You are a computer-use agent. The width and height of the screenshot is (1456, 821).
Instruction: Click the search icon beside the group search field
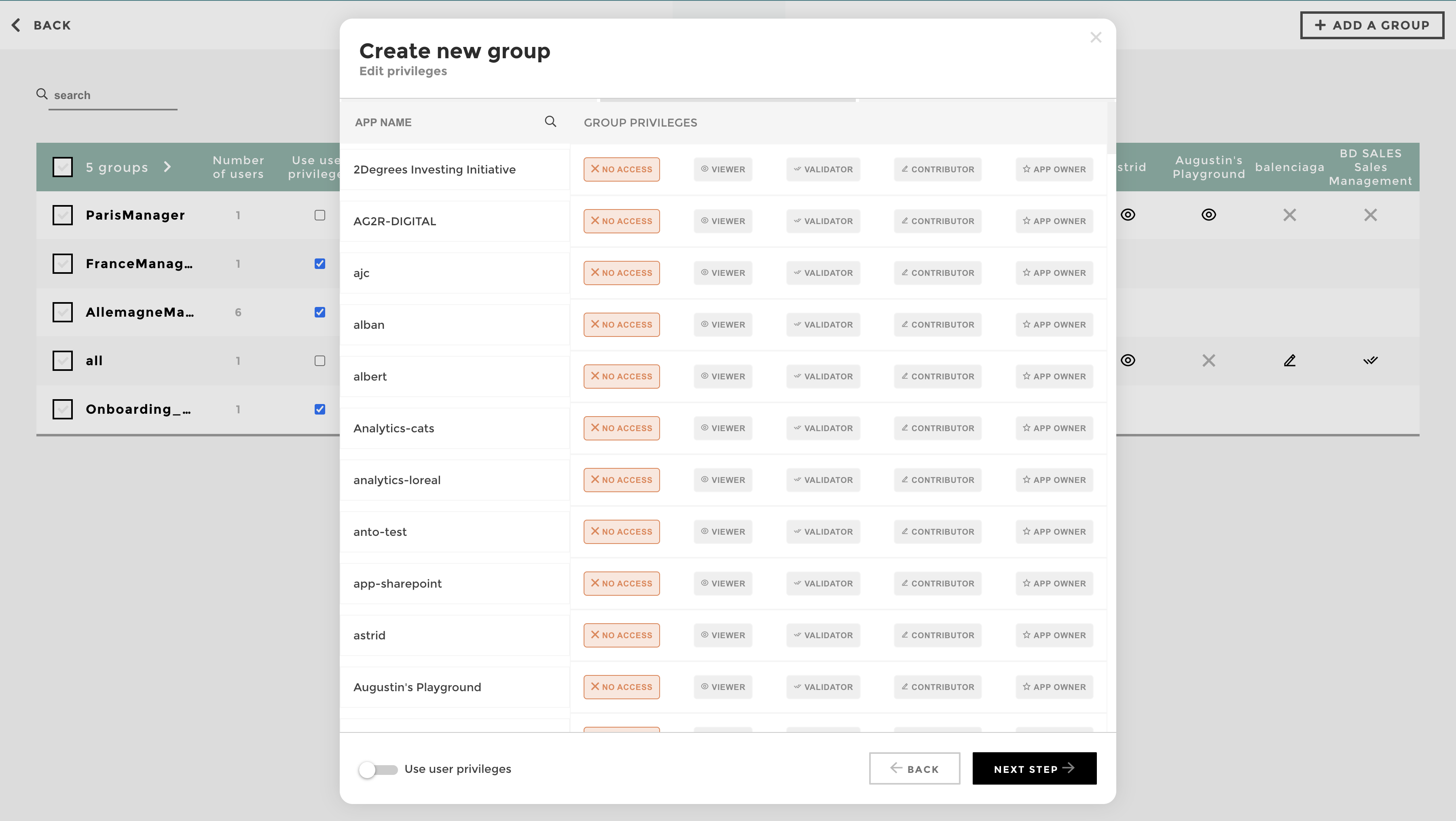(42, 93)
